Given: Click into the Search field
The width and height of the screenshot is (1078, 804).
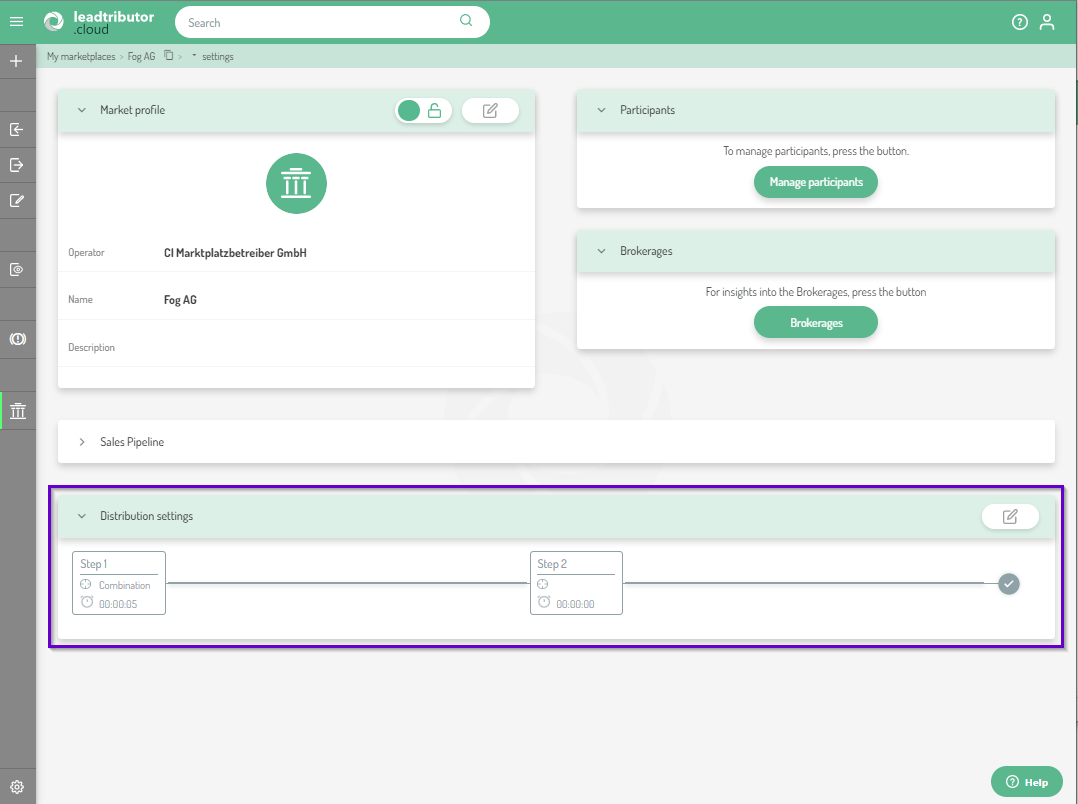Looking at the screenshot, I should tap(320, 22).
